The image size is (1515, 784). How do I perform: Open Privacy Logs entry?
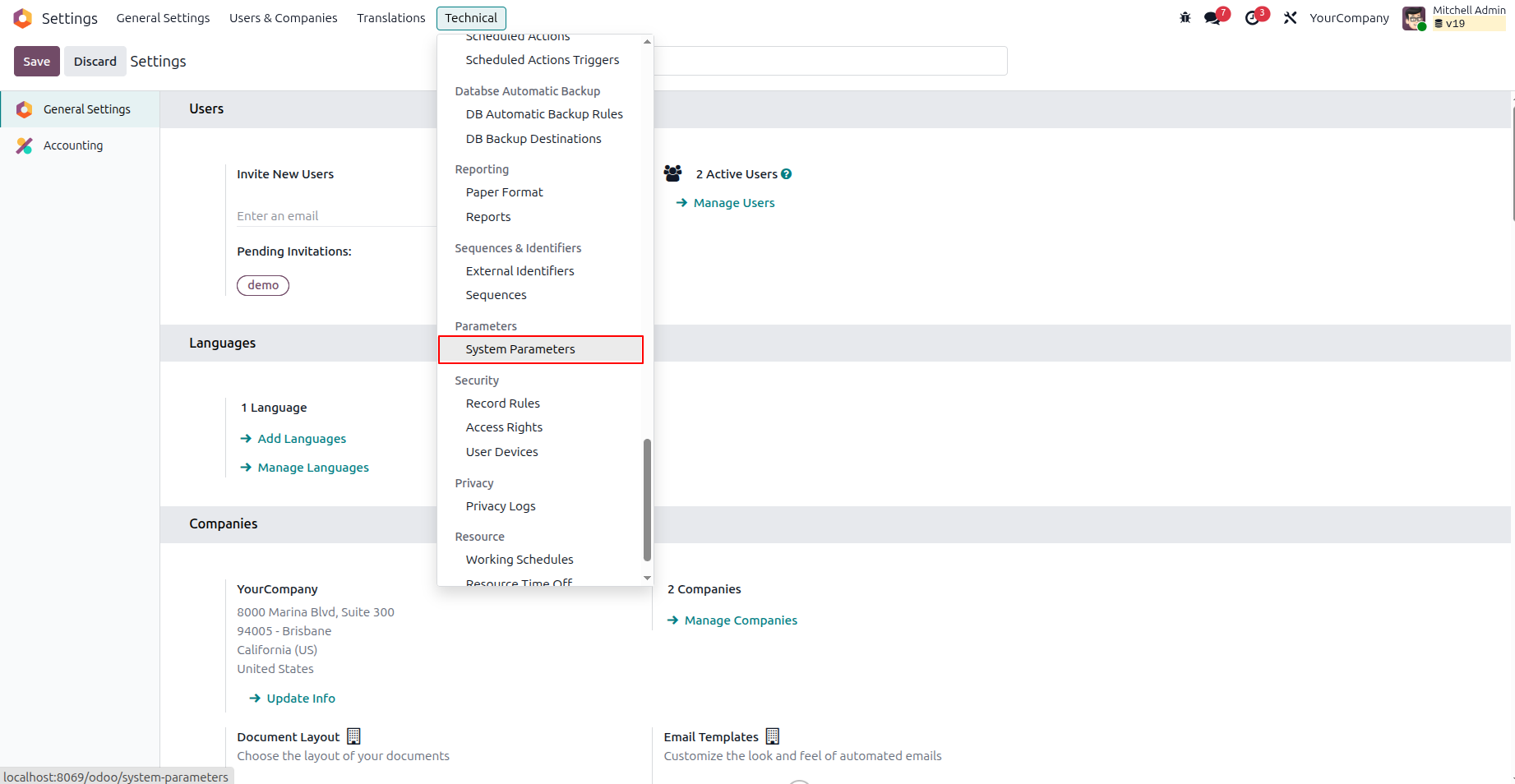click(x=501, y=506)
